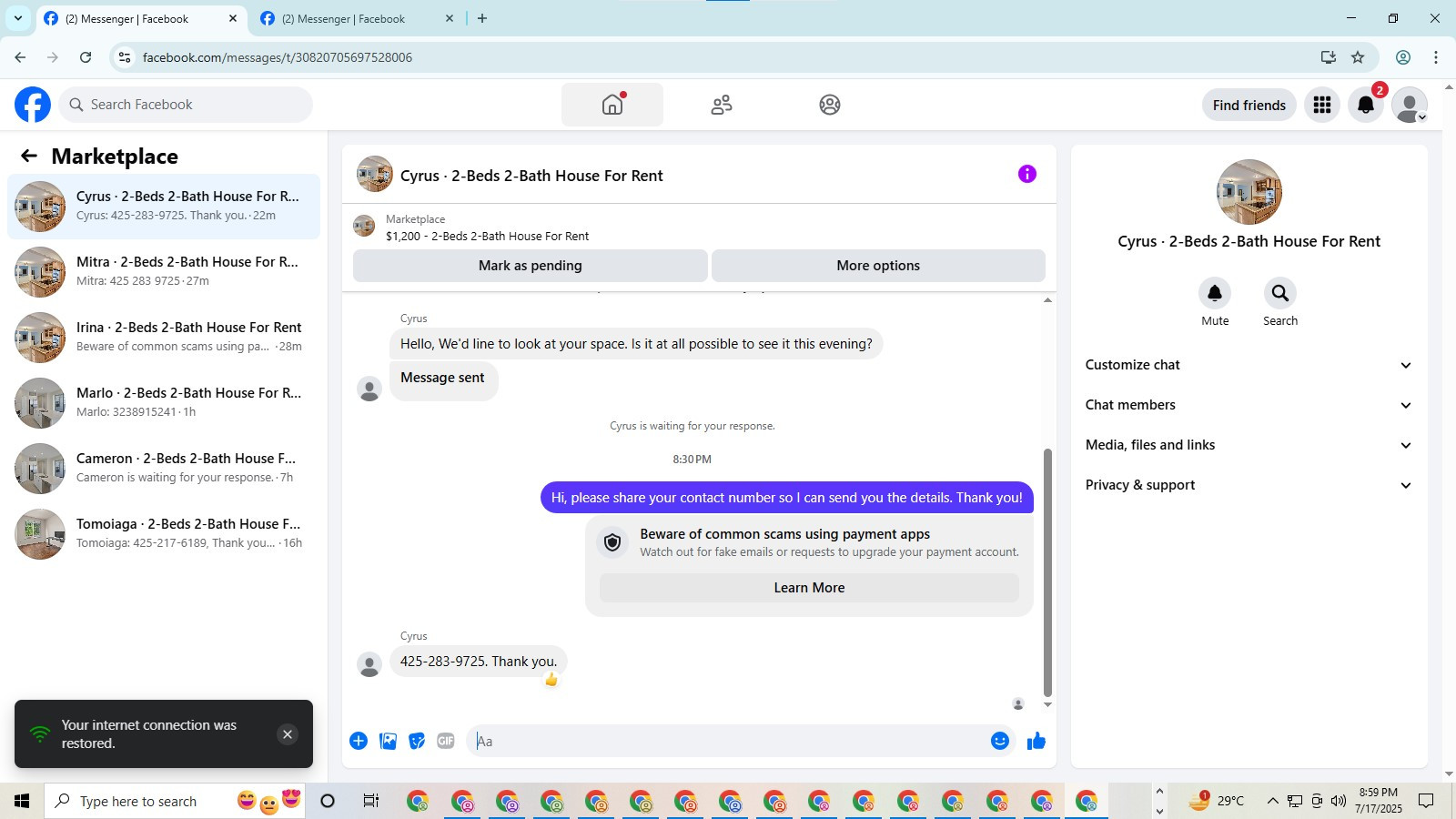The height and width of the screenshot is (819, 1456).
Task: Attach a photo to the message
Action: (x=388, y=741)
